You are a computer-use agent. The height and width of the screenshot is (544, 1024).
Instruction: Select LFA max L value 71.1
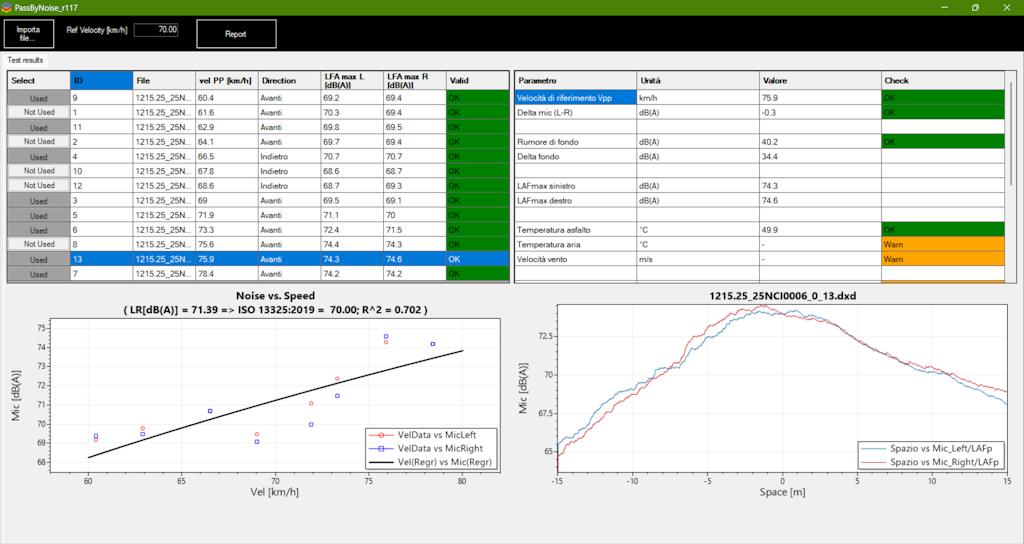[352, 215]
